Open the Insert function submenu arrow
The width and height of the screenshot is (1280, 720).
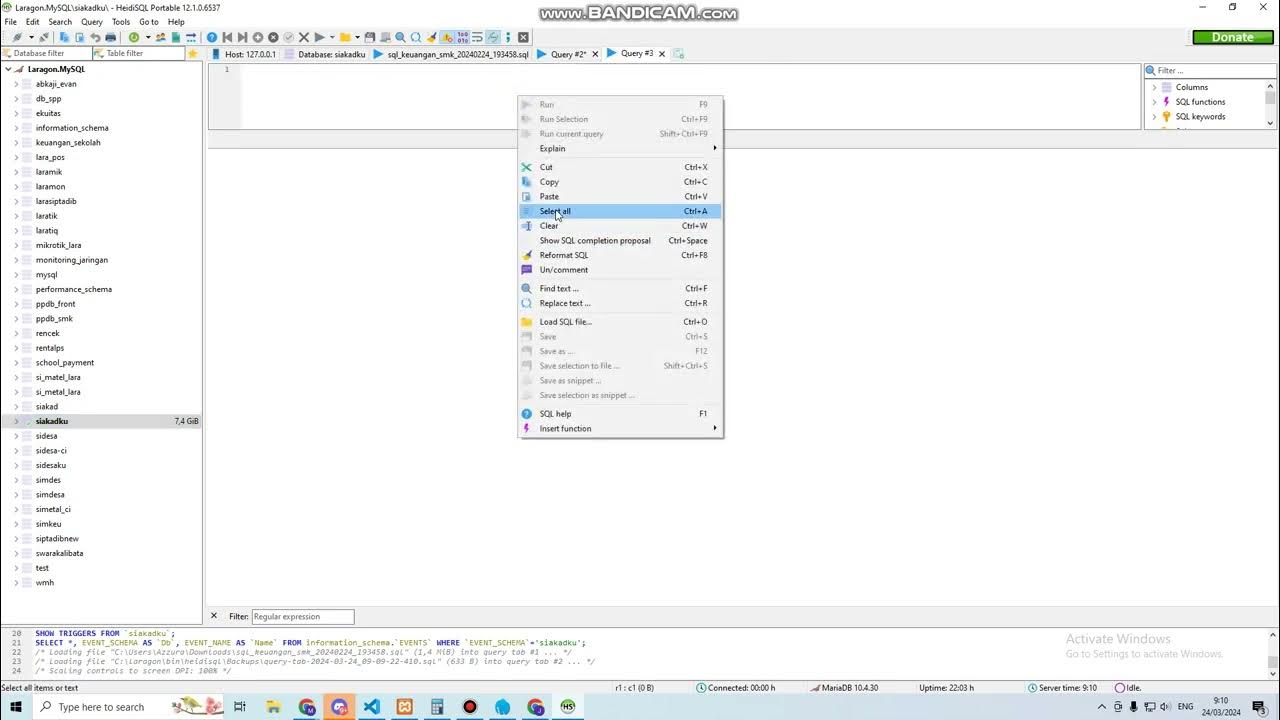[x=714, y=428]
